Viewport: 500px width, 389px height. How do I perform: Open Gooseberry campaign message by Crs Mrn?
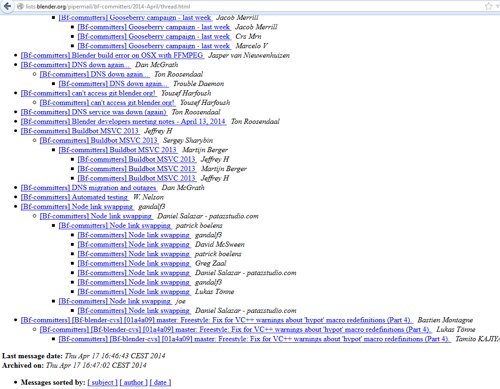pyautogui.click(x=154, y=36)
